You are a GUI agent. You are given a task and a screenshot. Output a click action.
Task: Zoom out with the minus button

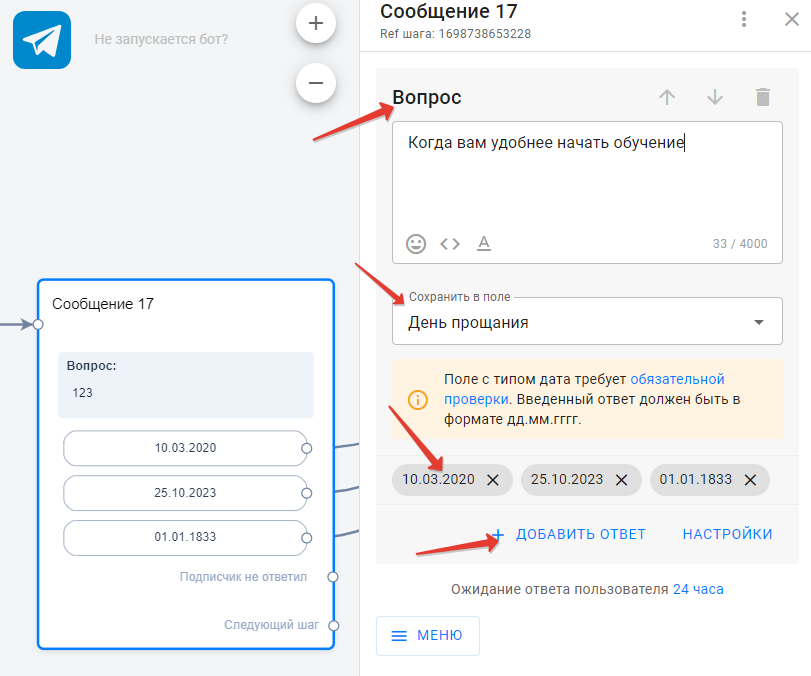coord(316,83)
